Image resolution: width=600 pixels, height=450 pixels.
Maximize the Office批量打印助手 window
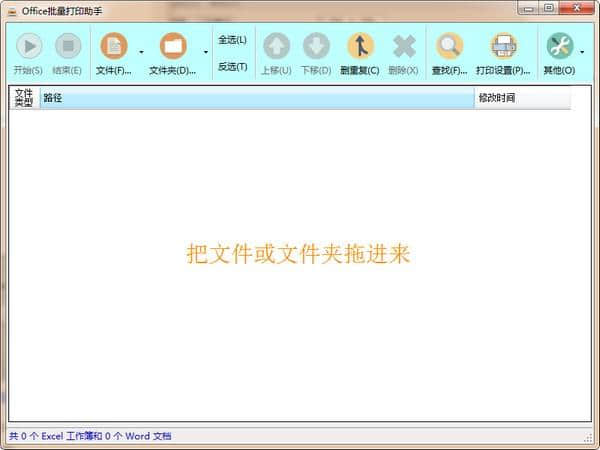pyautogui.click(x=549, y=8)
